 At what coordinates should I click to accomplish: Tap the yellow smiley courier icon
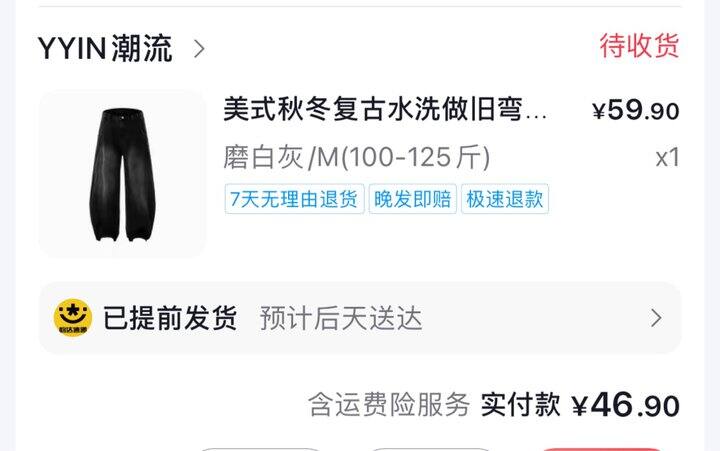pos(73,317)
